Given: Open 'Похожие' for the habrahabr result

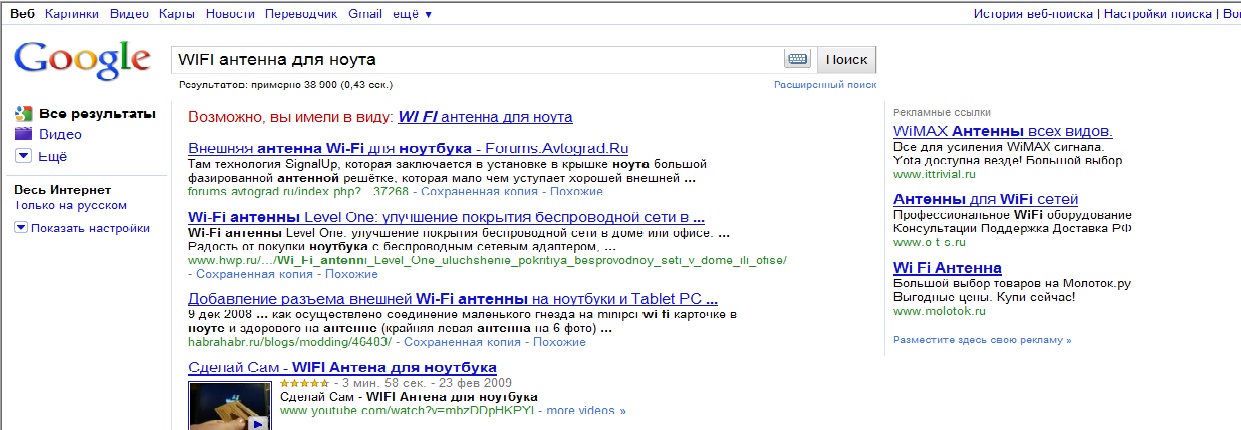Looking at the screenshot, I should pyautogui.click(x=559, y=342).
